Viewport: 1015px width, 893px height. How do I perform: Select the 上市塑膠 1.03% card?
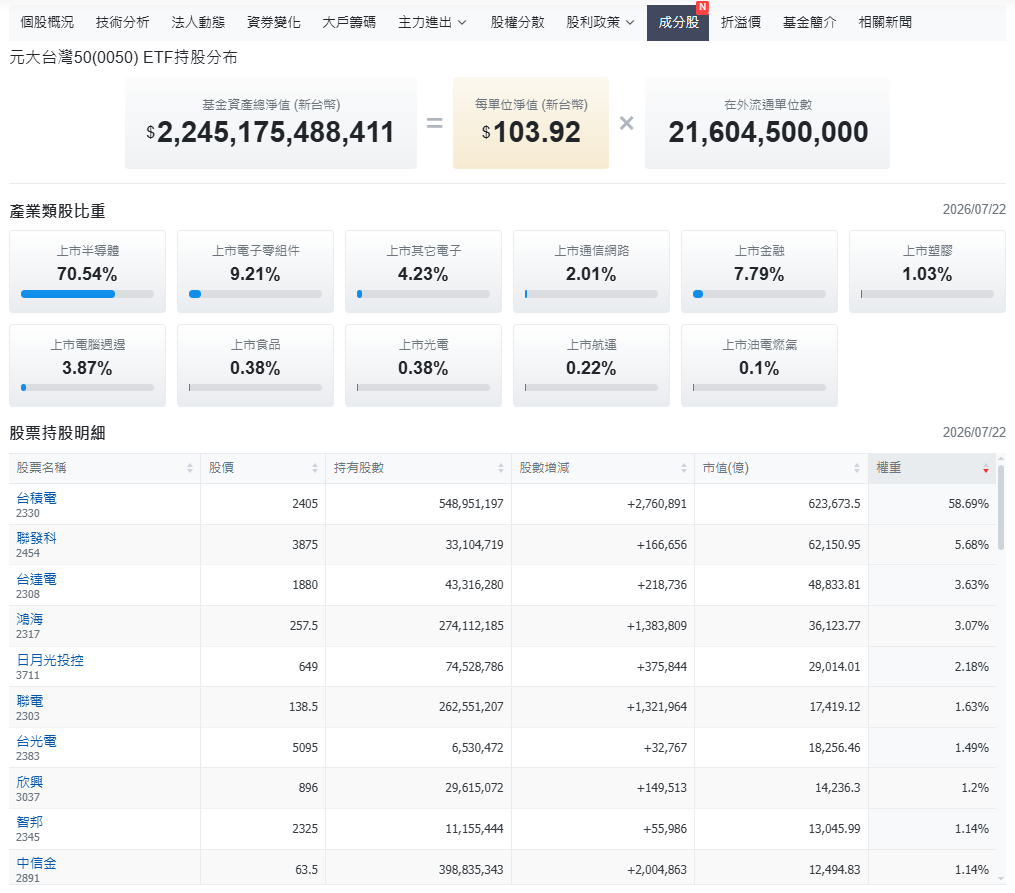coord(927,272)
